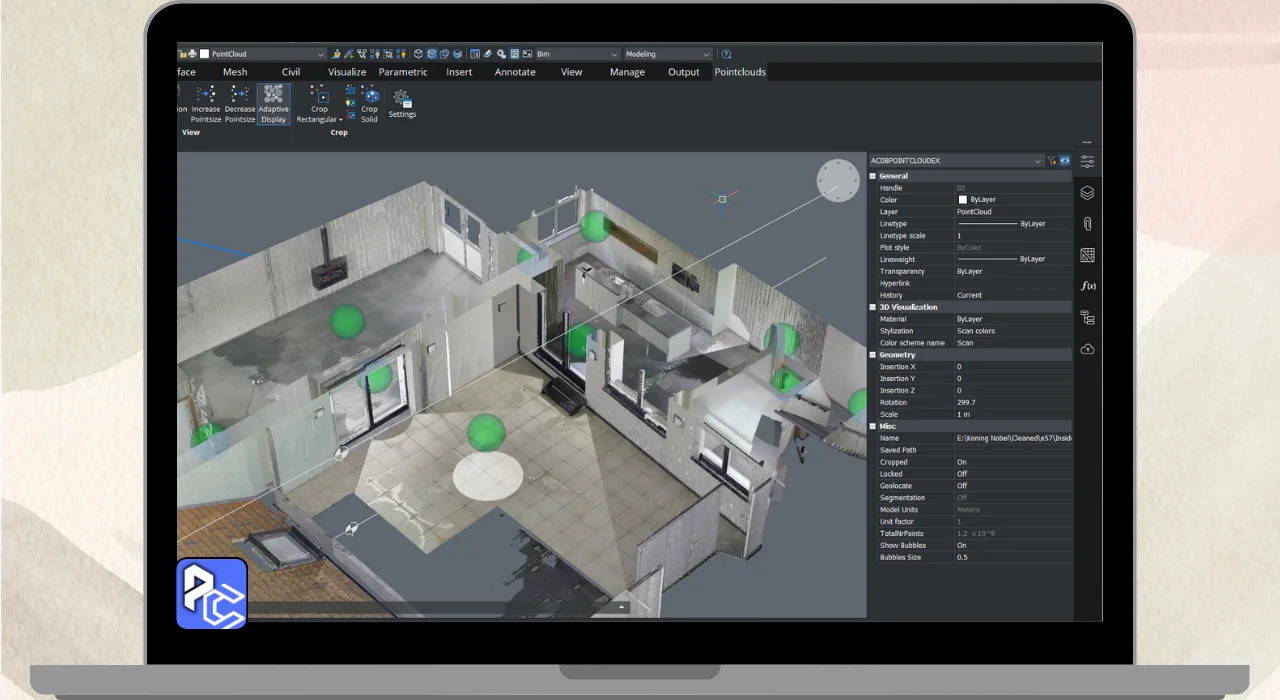1280x700 pixels.
Task: Expand the Modeling workspace dropdown
Action: (x=706, y=54)
